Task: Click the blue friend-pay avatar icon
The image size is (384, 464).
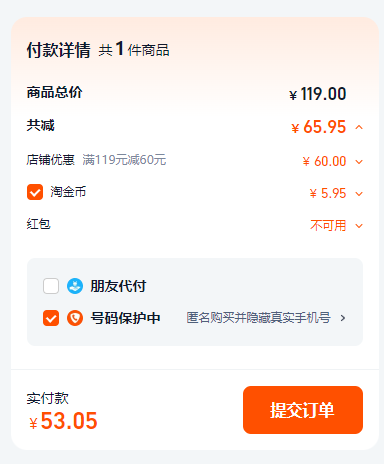Action: 75,286
